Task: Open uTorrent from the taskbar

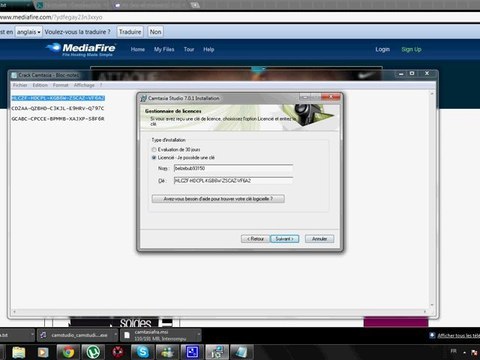Action: click(x=93, y=352)
